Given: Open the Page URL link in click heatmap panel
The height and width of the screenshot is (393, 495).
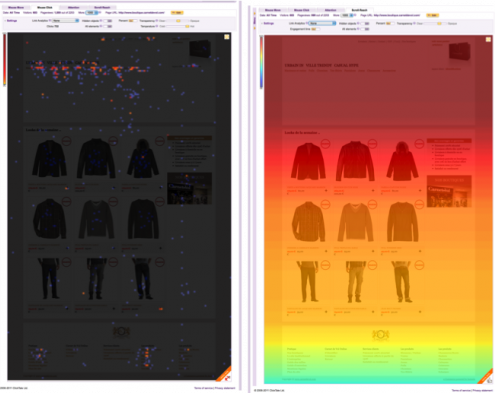Looking at the screenshot, I should click(x=141, y=13).
